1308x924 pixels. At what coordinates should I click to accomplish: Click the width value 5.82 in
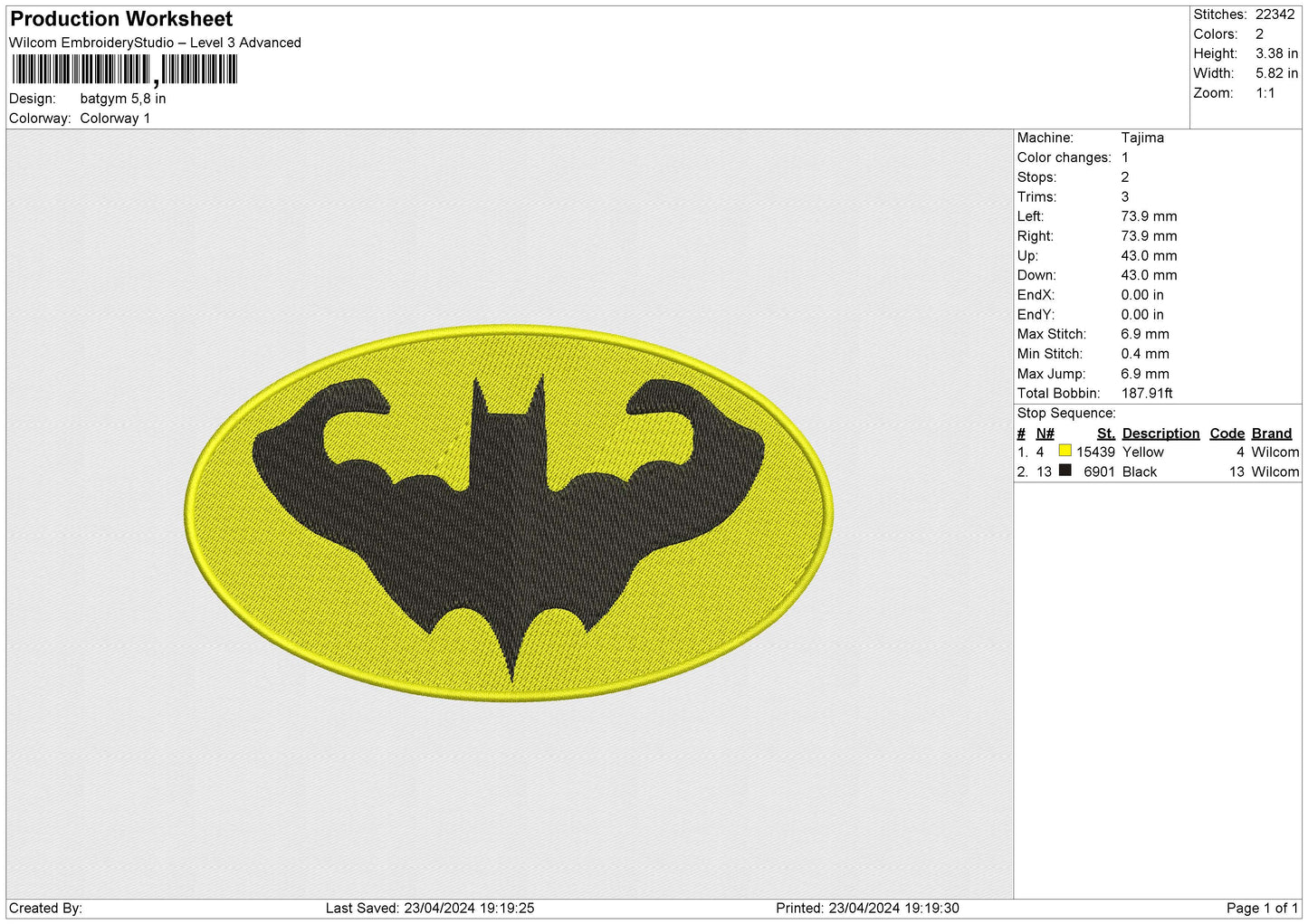[x=1276, y=73]
